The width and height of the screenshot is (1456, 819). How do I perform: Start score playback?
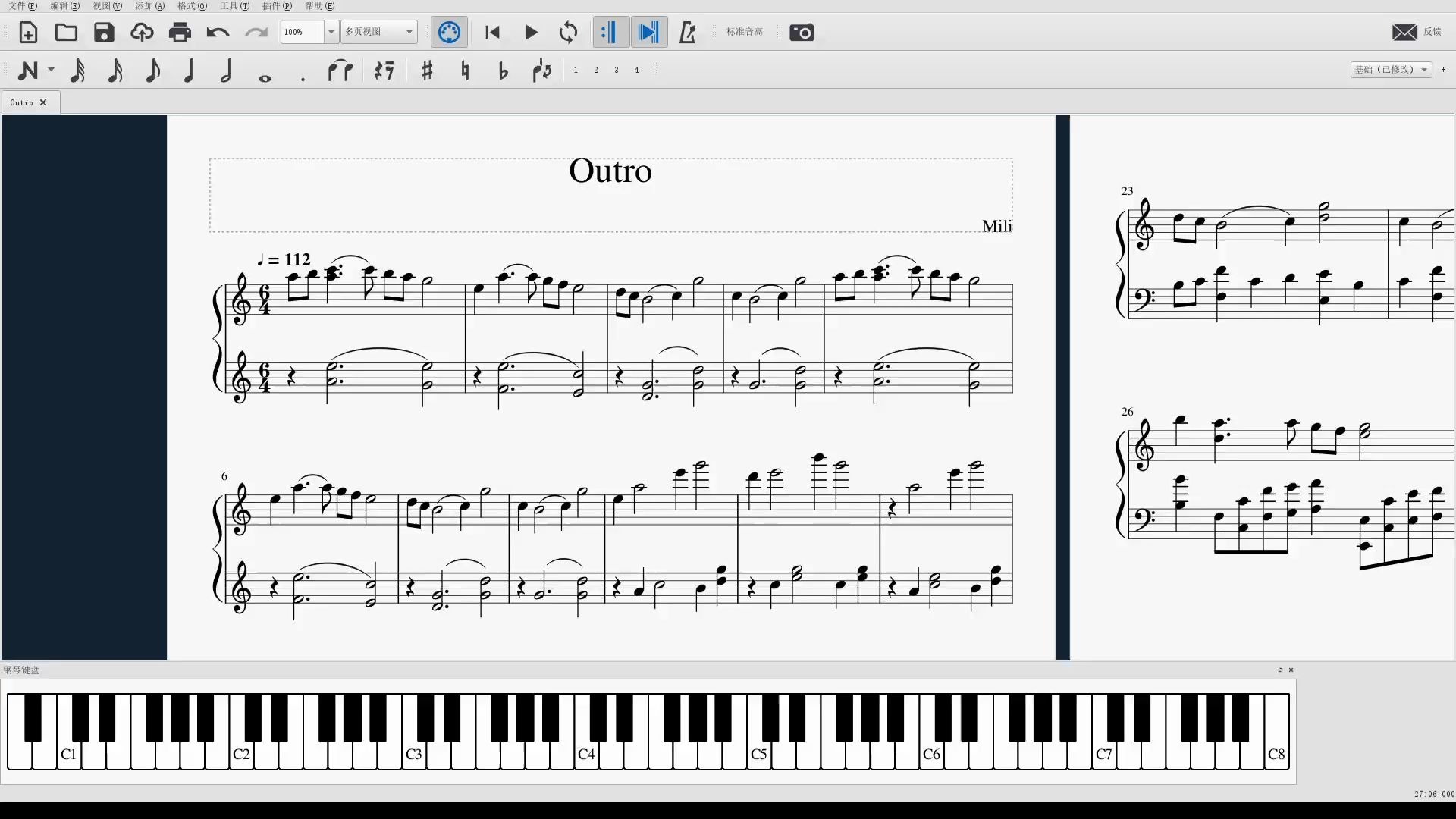[531, 33]
